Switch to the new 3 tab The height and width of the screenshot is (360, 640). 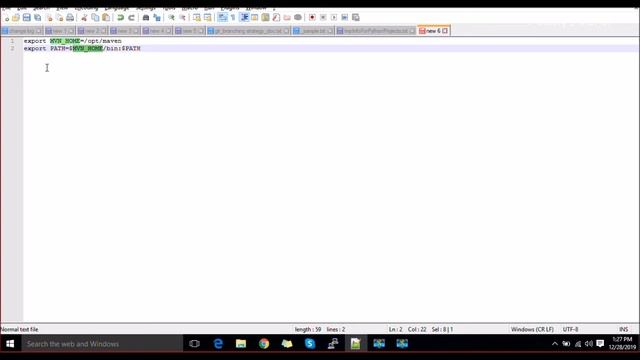pyautogui.click(x=124, y=31)
